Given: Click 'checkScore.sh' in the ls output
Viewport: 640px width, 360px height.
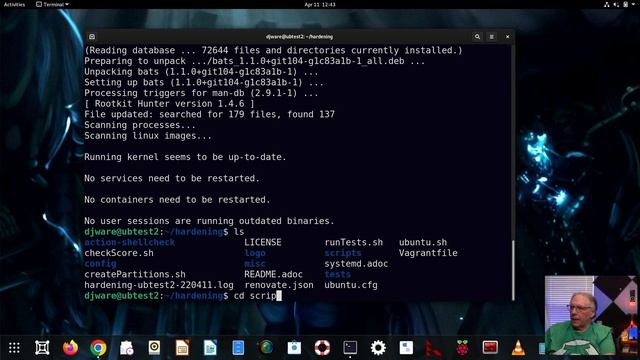Looking at the screenshot, I should 119,253.
